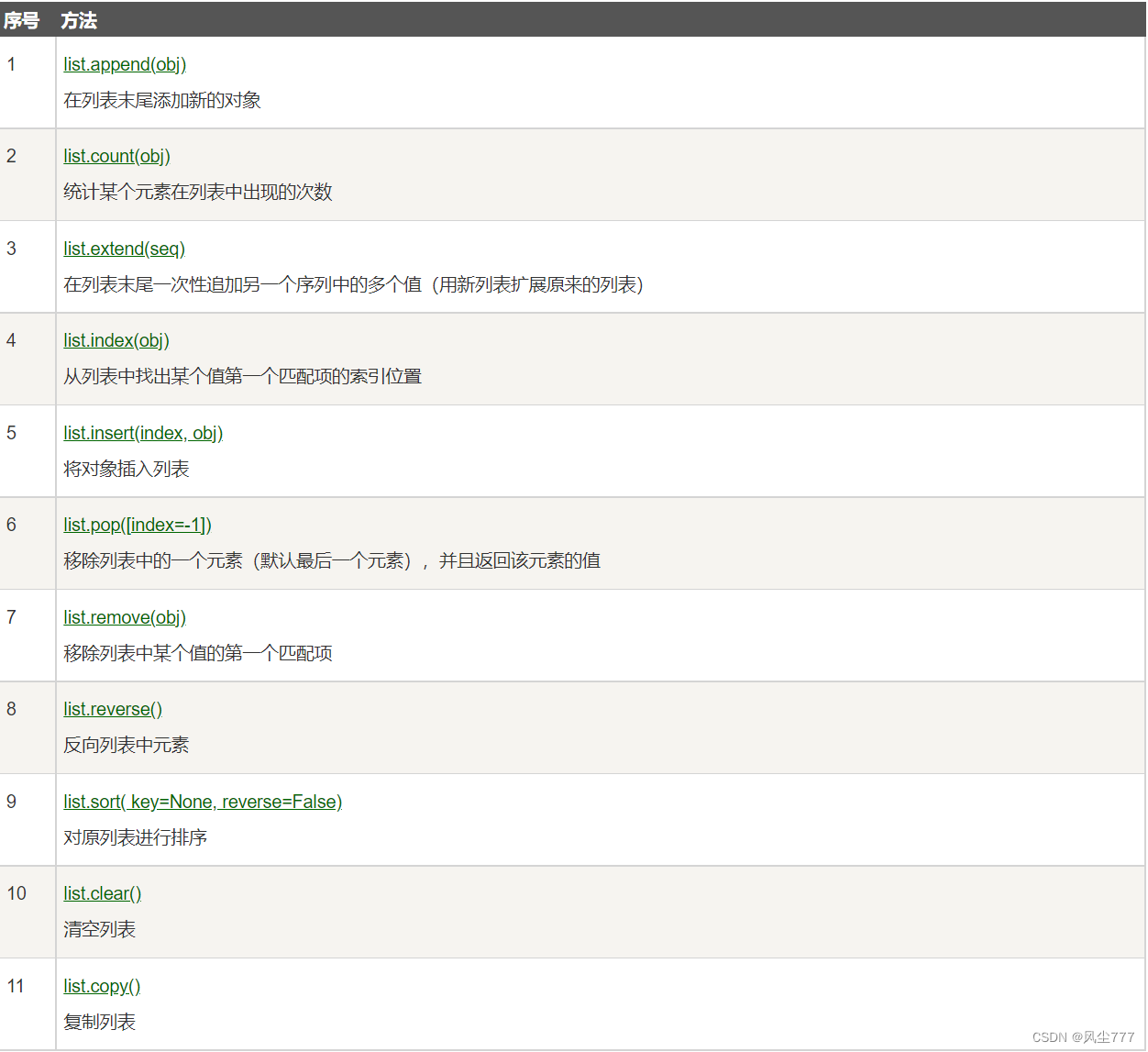This screenshot has width=1148, height=1052.
Task: Open the list.remove(obj) link
Action: click(125, 618)
